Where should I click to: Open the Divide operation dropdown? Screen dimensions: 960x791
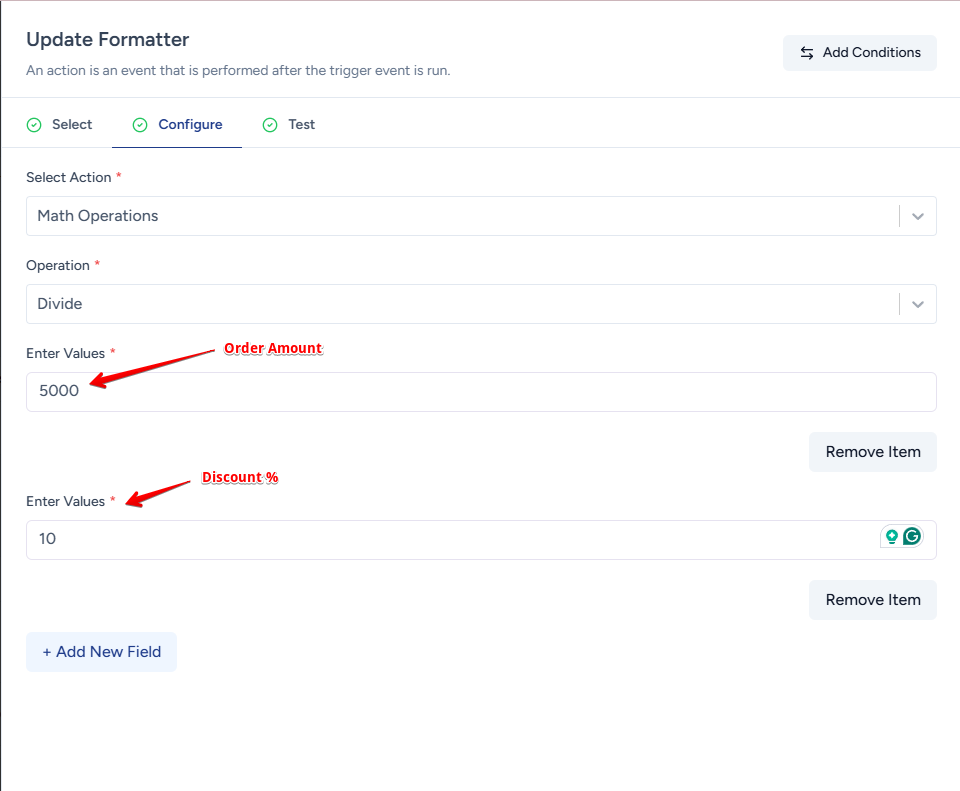(460, 304)
